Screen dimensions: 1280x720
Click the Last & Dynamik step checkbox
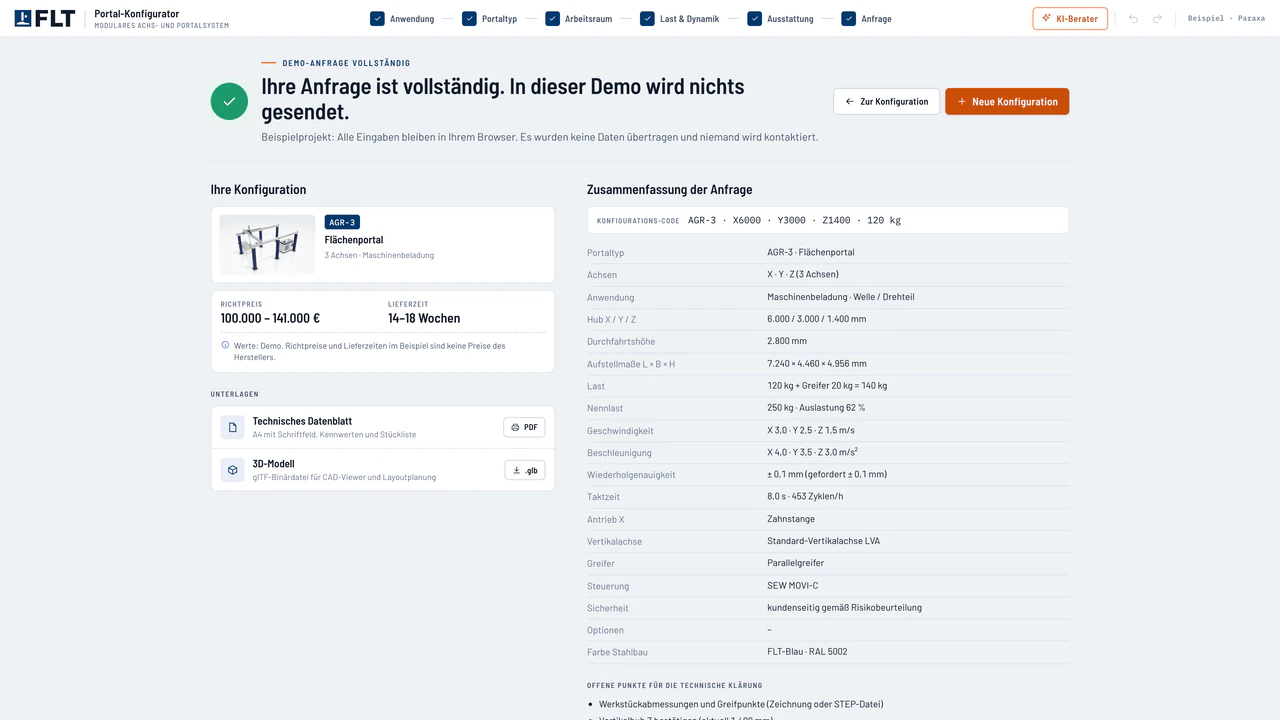click(647, 19)
